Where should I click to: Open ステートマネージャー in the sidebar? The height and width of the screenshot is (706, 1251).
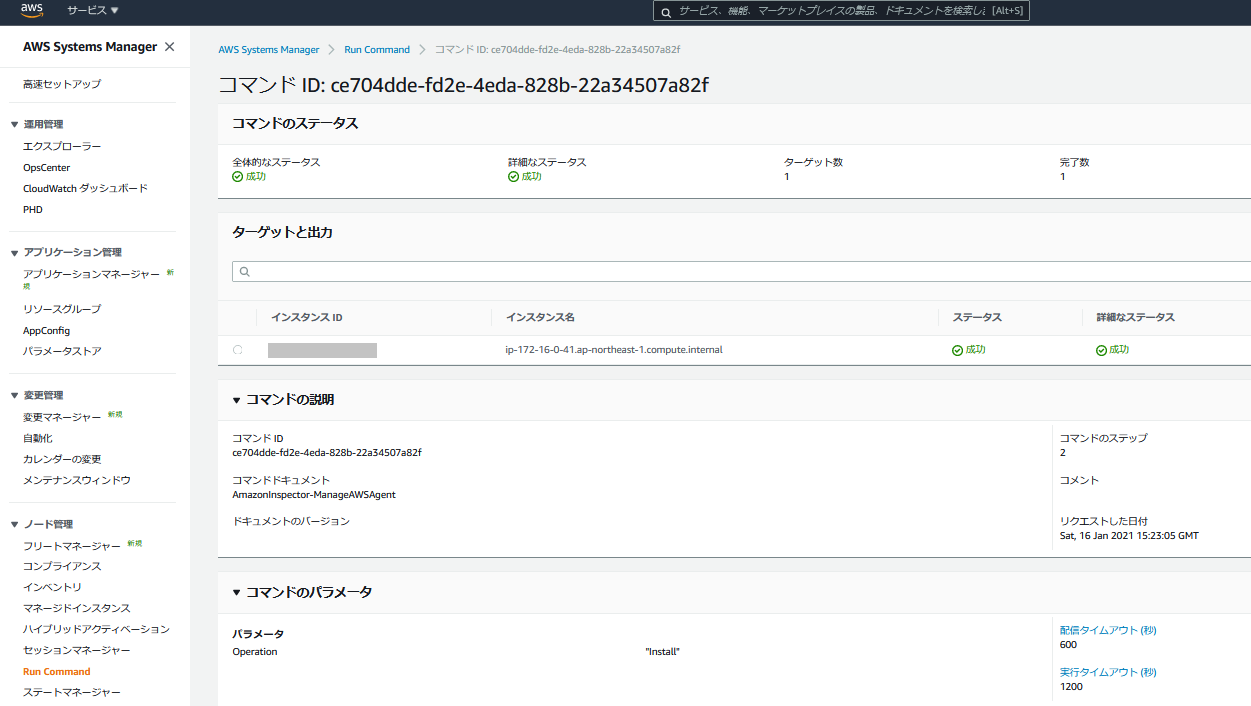coord(72,692)
